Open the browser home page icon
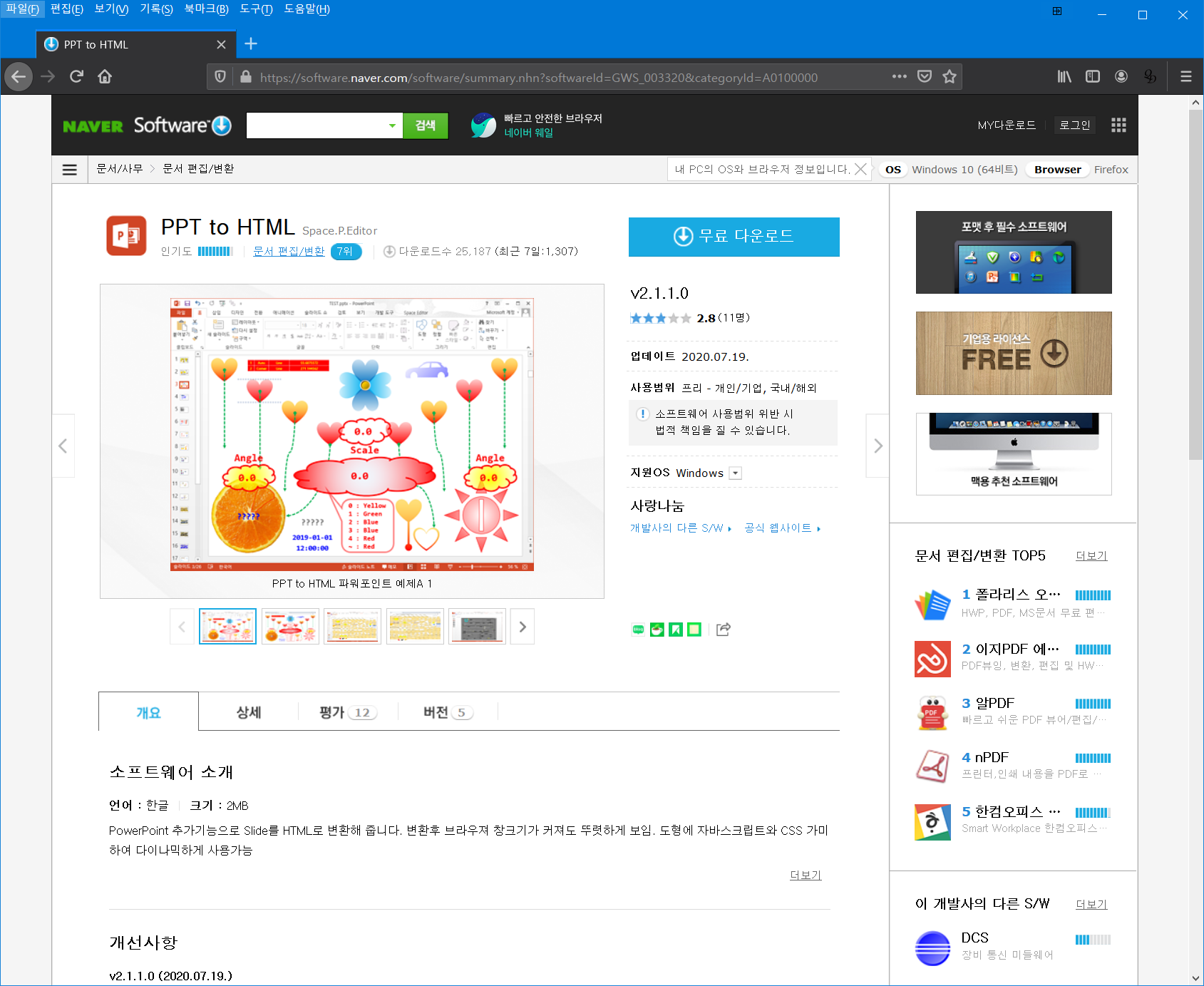 (105, 76)
